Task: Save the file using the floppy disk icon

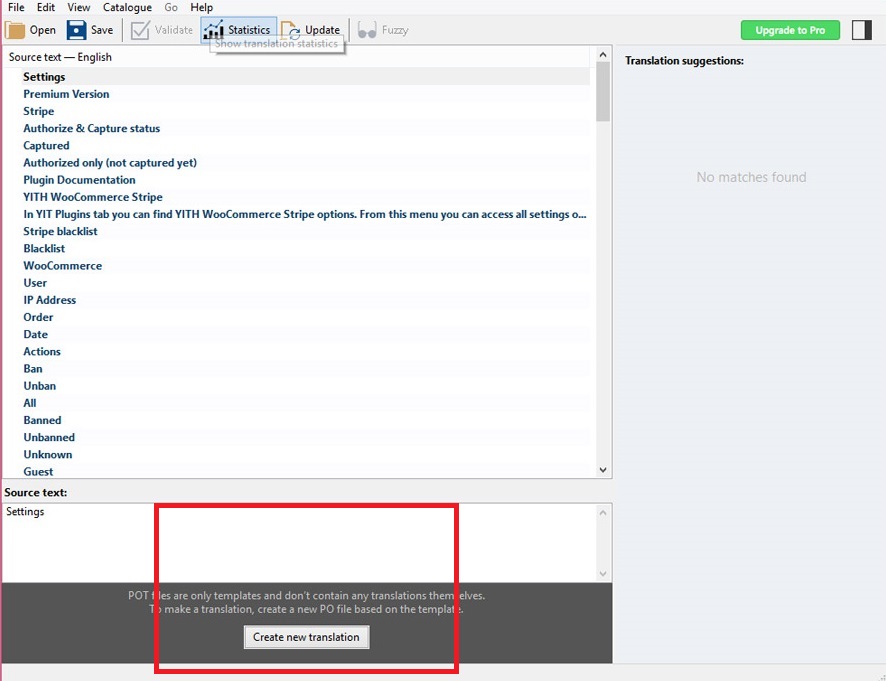Action: point(76,30)
